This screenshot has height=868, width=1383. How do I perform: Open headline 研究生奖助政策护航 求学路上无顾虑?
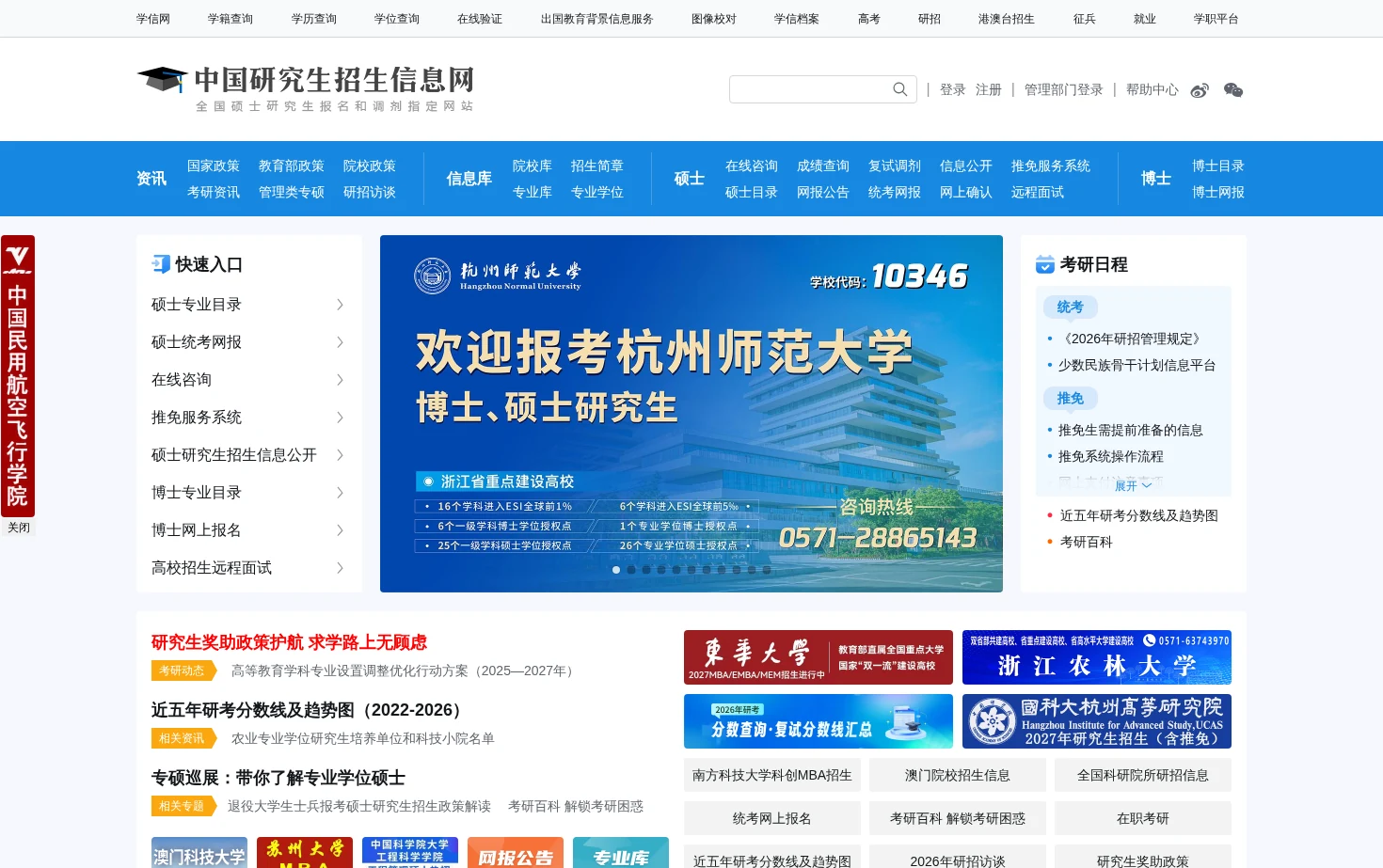click(289, 642)
